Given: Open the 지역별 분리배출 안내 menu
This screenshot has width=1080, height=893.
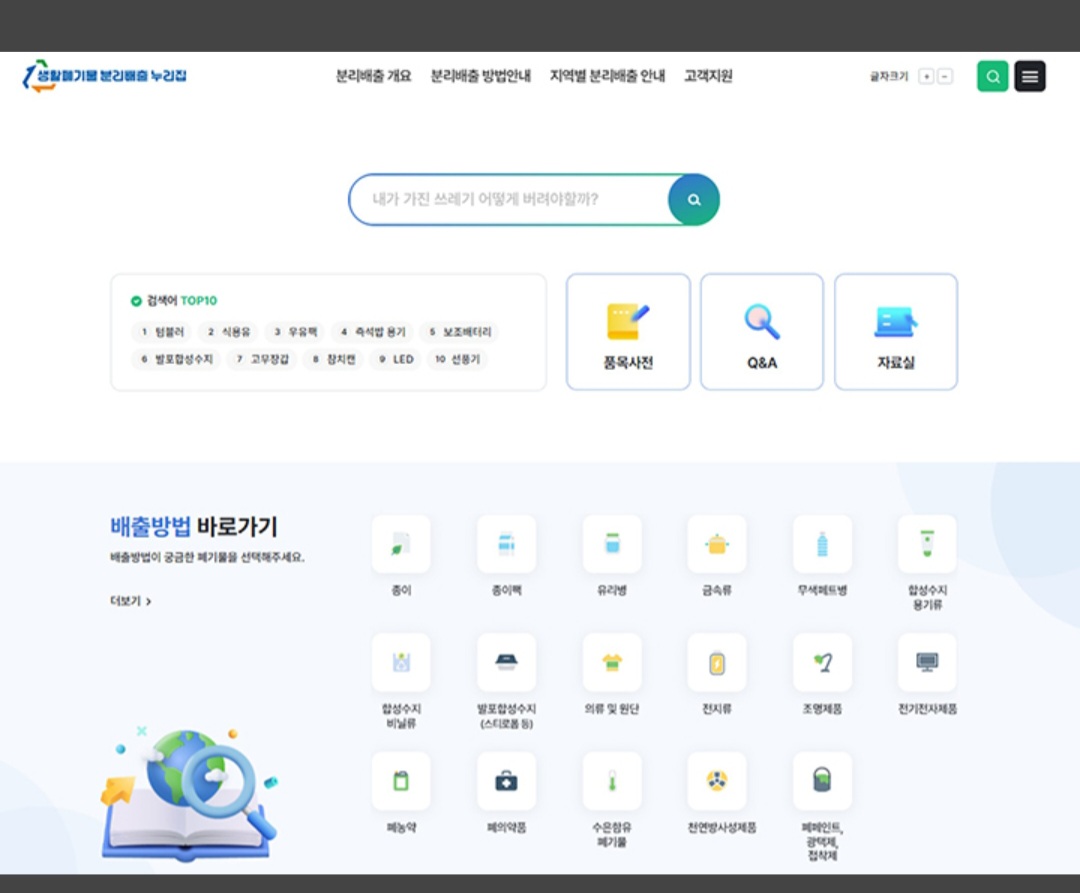Looking at the screenshot, I should (x=608, y=76).
